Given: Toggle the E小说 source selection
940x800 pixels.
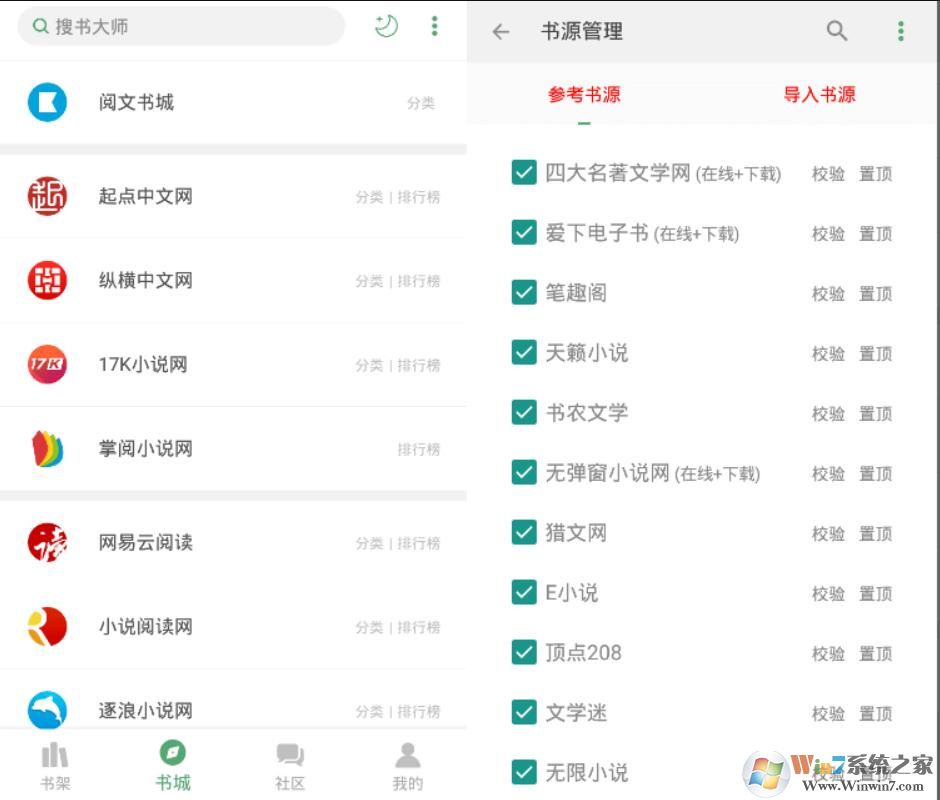Looking at the screenshot, I should point(524,593).
